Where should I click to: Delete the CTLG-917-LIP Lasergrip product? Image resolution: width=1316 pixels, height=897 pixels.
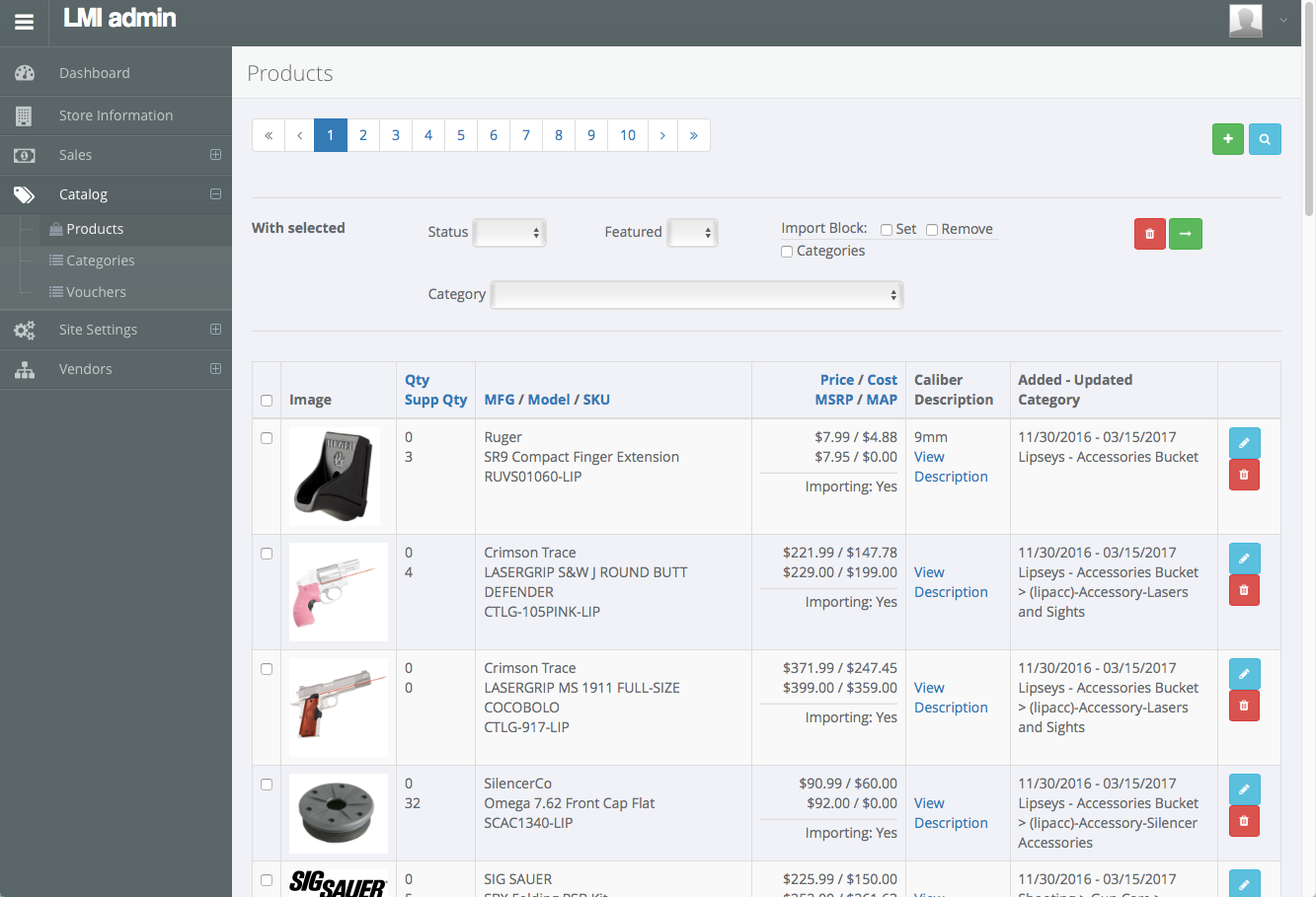coord(1244,706)
